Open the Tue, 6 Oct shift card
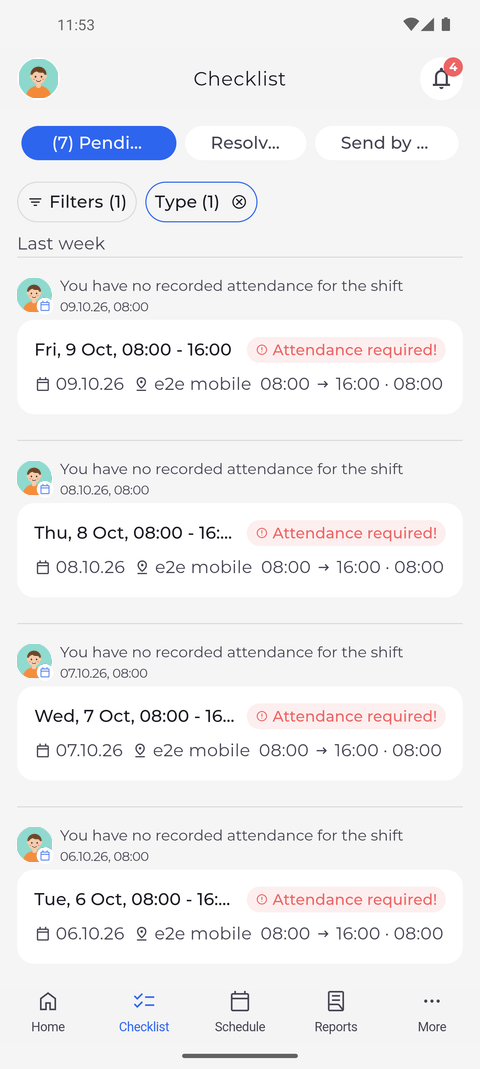Viewport: 480px width, 1069px height. point(240,916)
